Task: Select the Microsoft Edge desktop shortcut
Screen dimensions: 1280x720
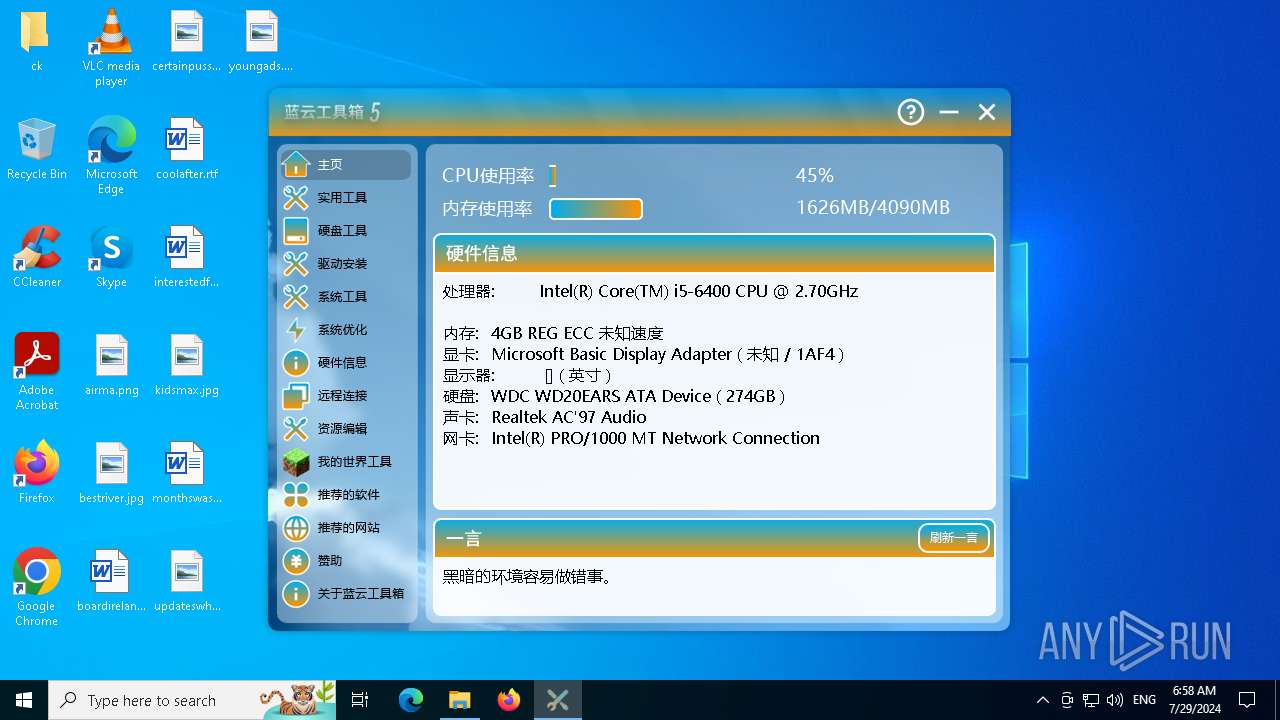Action: click(111, 156)
